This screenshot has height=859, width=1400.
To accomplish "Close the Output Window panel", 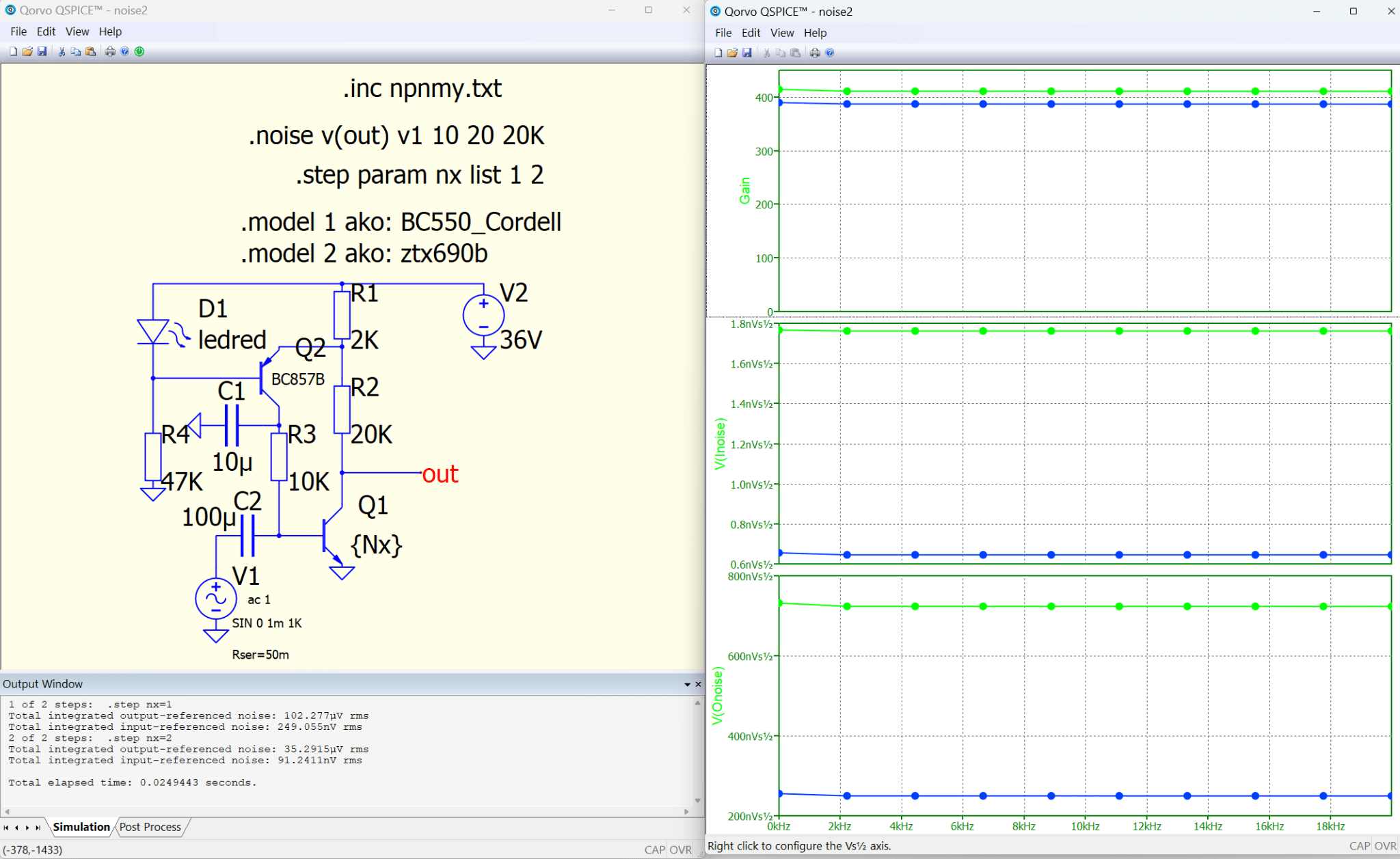I will pyautogui.click(x=698, y=684).
